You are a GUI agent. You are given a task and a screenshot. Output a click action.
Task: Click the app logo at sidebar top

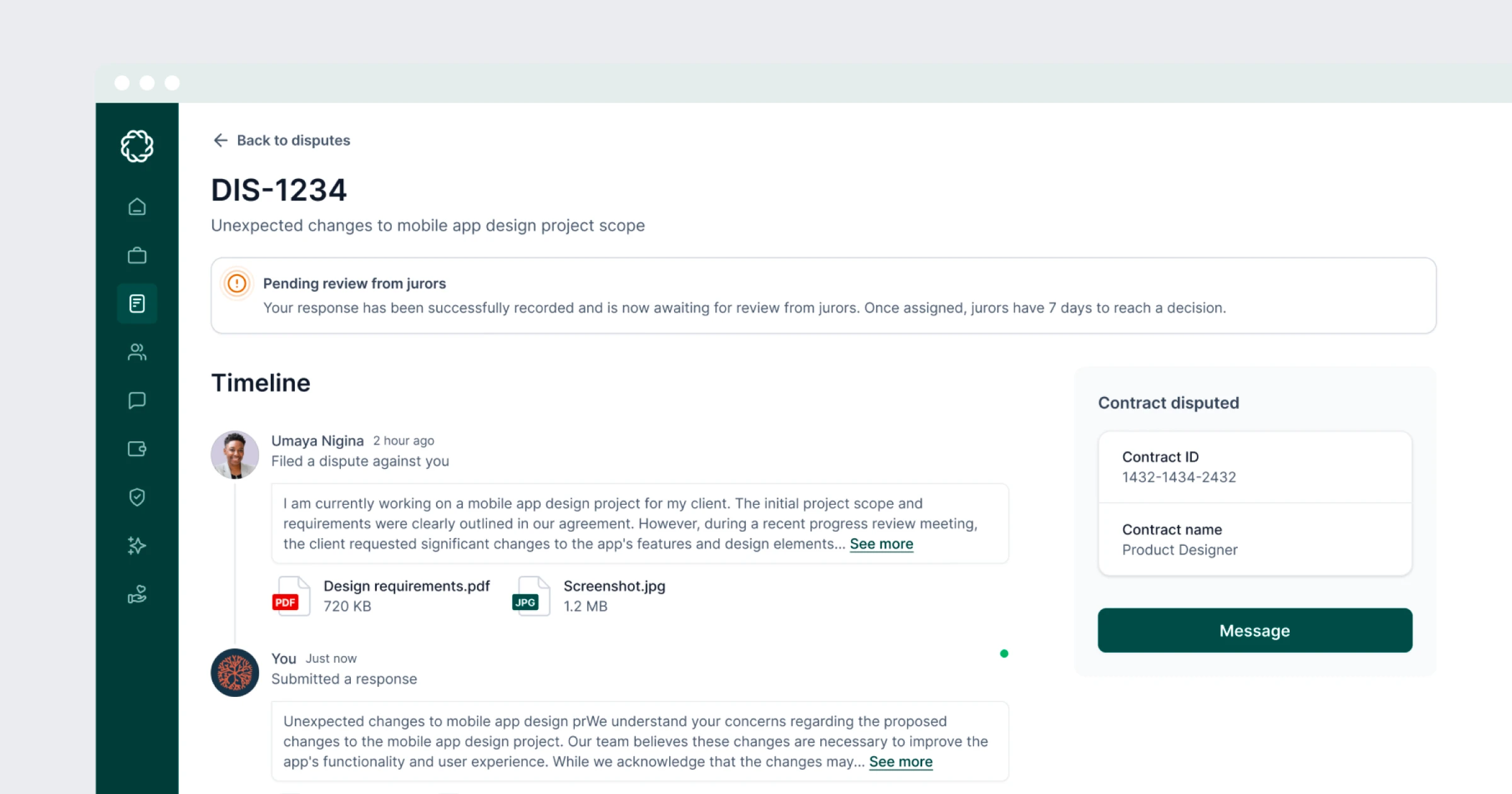[x=137, y=146]
